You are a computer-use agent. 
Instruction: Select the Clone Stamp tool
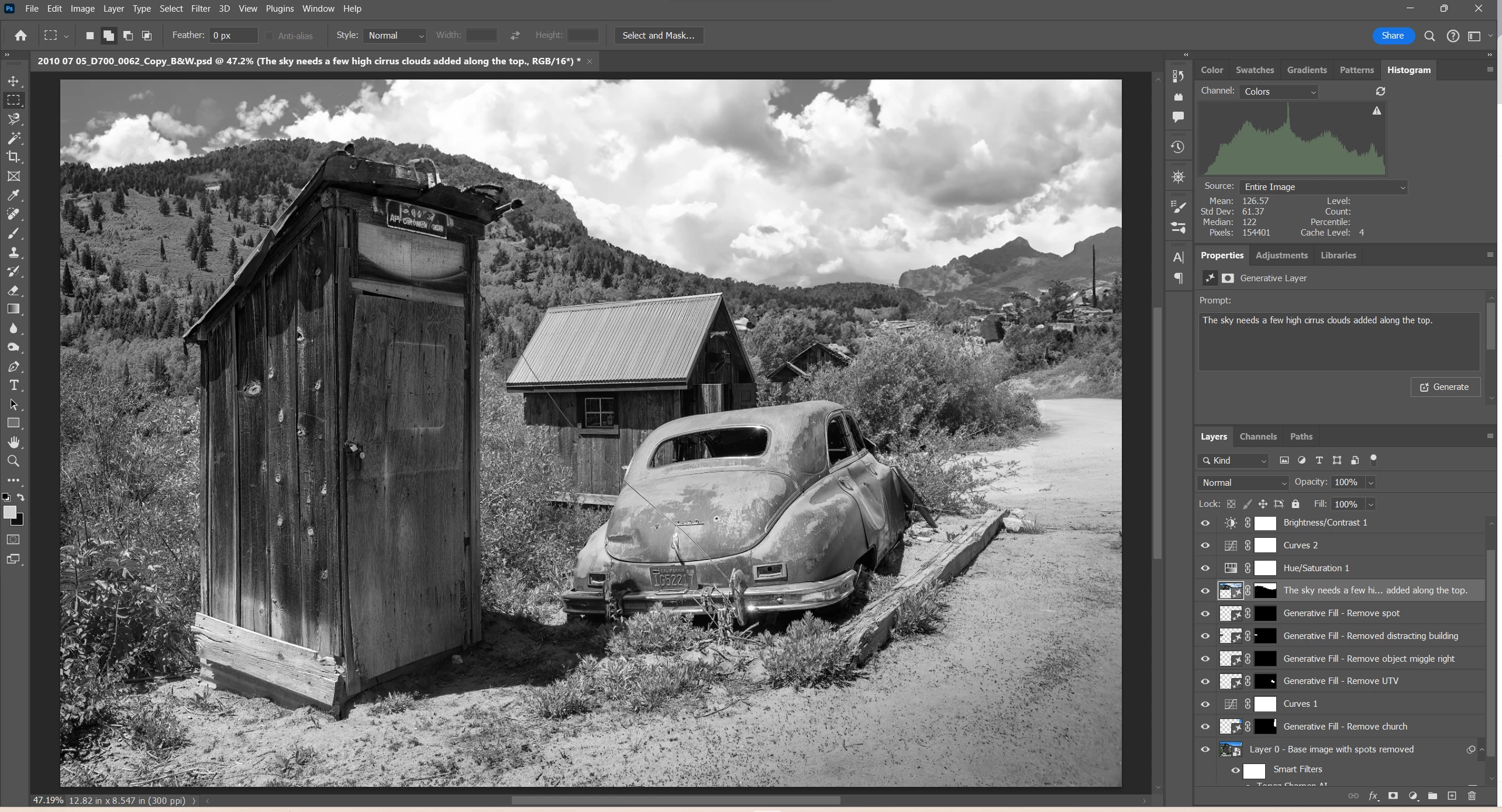click(x=13, y=253)
